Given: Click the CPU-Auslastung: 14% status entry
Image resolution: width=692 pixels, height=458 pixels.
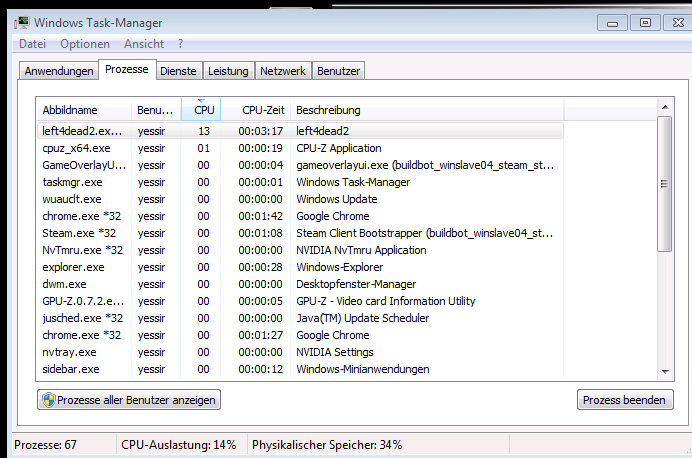Looking at the screenshot, I should tap(179, 445).
